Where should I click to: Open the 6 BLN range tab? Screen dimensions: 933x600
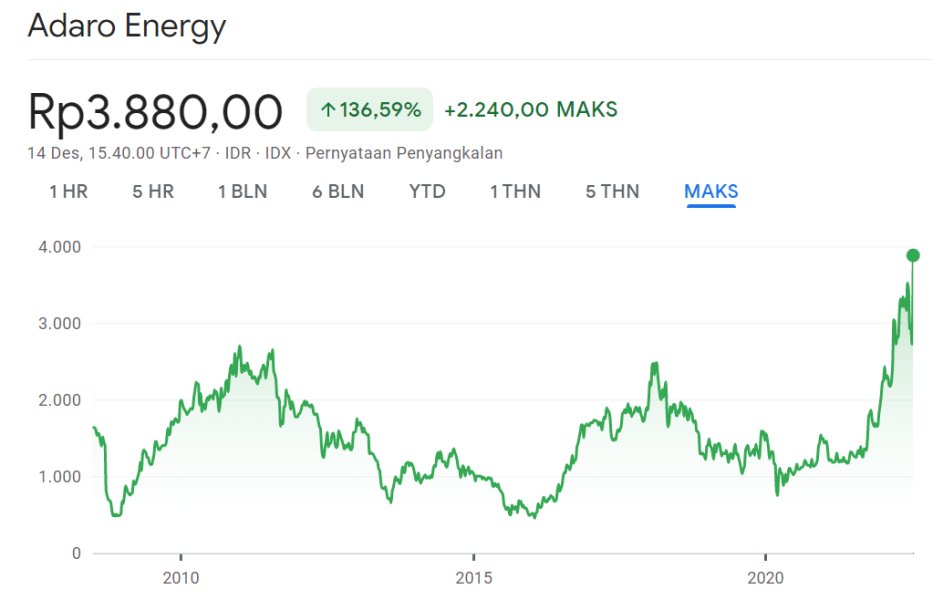point(338,191)
